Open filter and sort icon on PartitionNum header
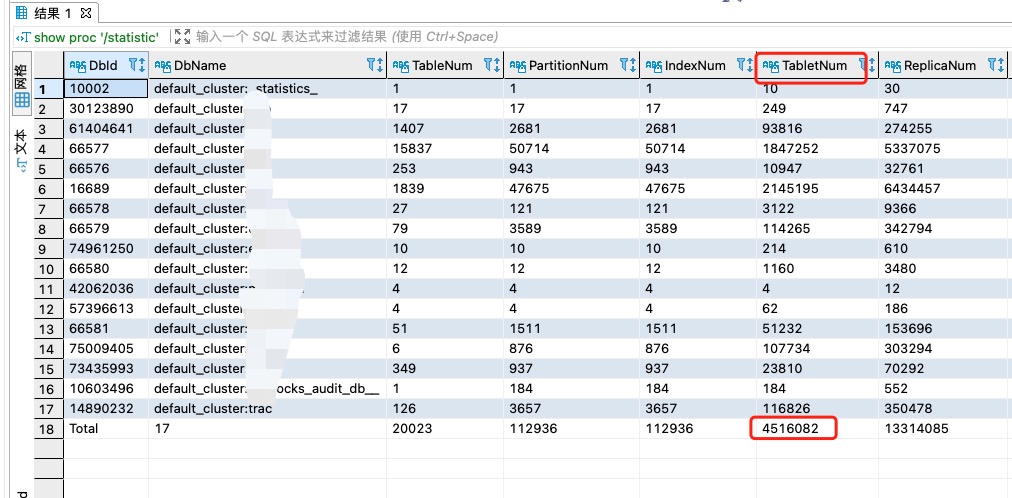The width and height of the screenshot is (1012, 498). click(x=628, y=65)
